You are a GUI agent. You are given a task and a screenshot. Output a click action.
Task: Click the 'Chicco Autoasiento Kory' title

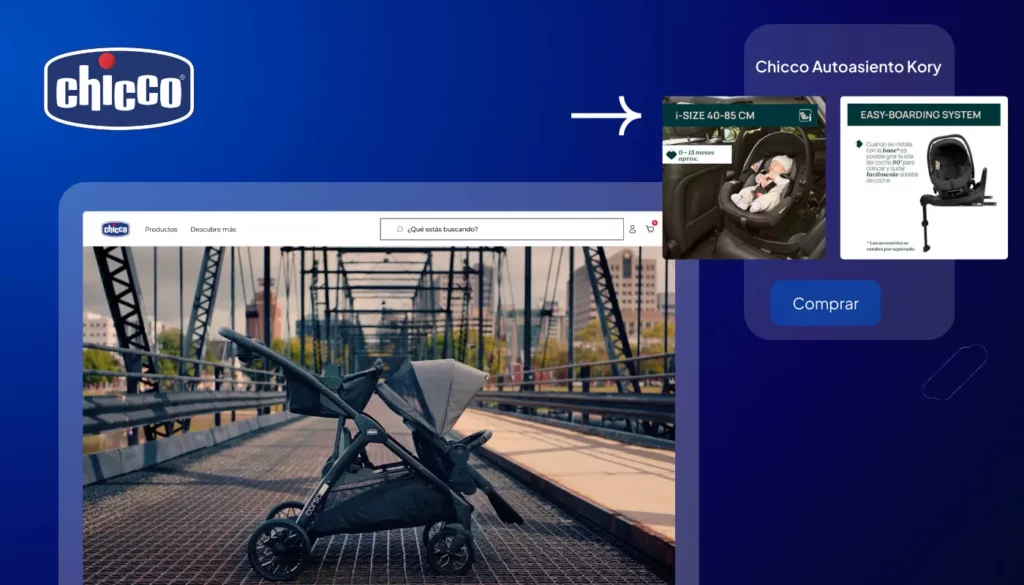click(x=848, y=67)
